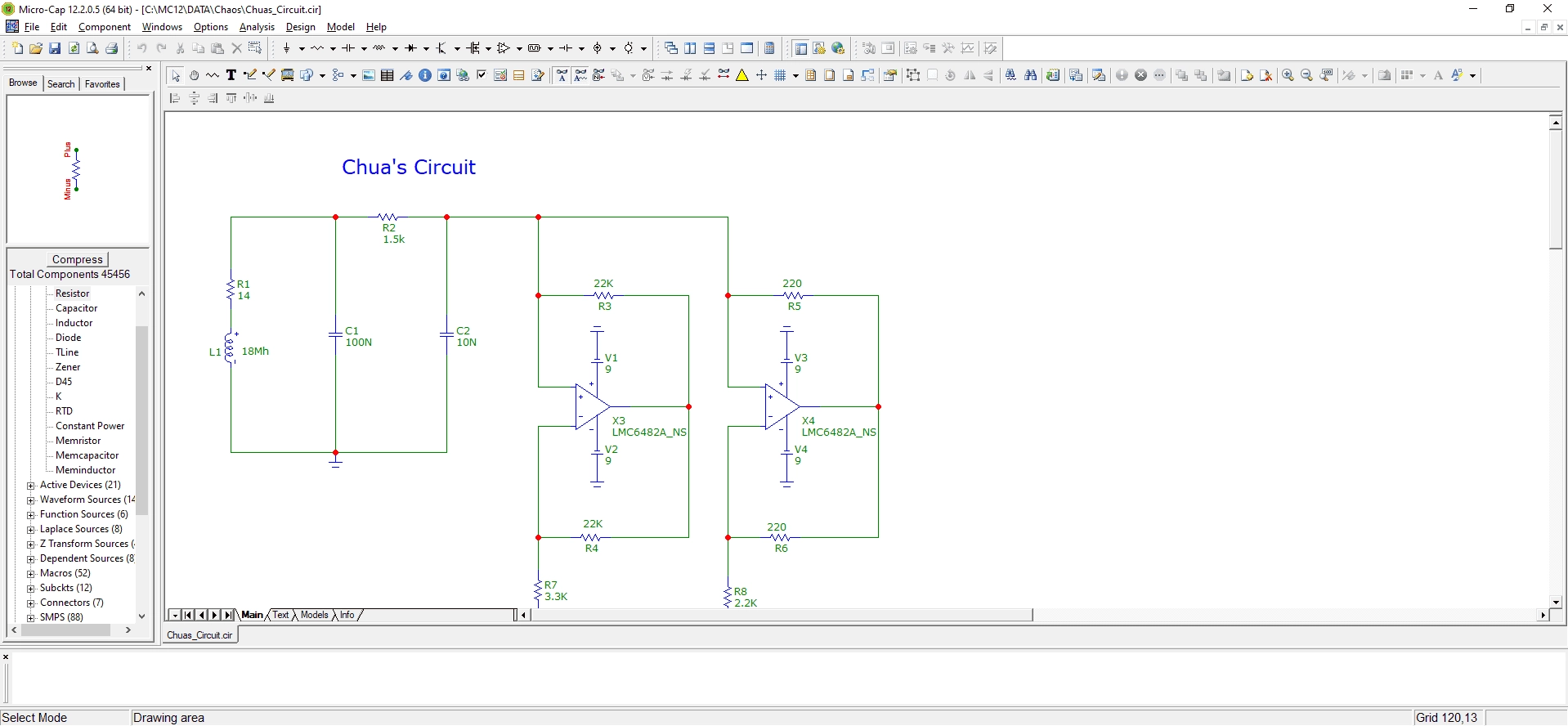
Task: Expand the Laplace Sources (8) node
Action: coord(31,530)
